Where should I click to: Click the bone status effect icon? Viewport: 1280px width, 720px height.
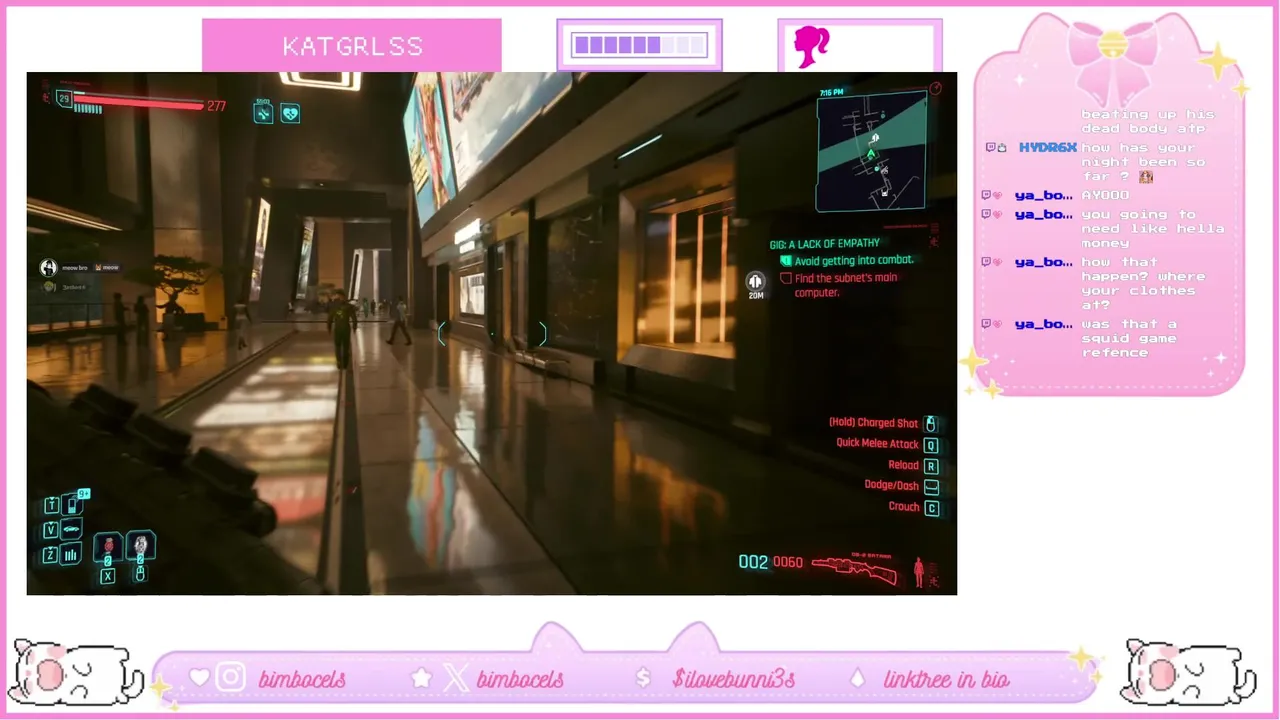(x=263, y=114)
